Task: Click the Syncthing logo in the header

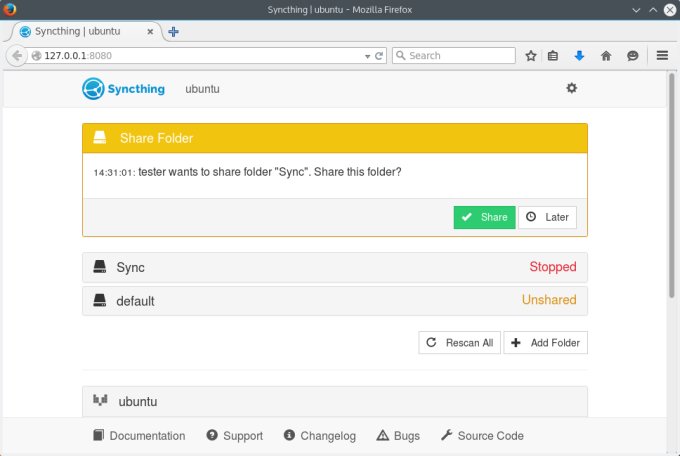Action: [125, 89]
